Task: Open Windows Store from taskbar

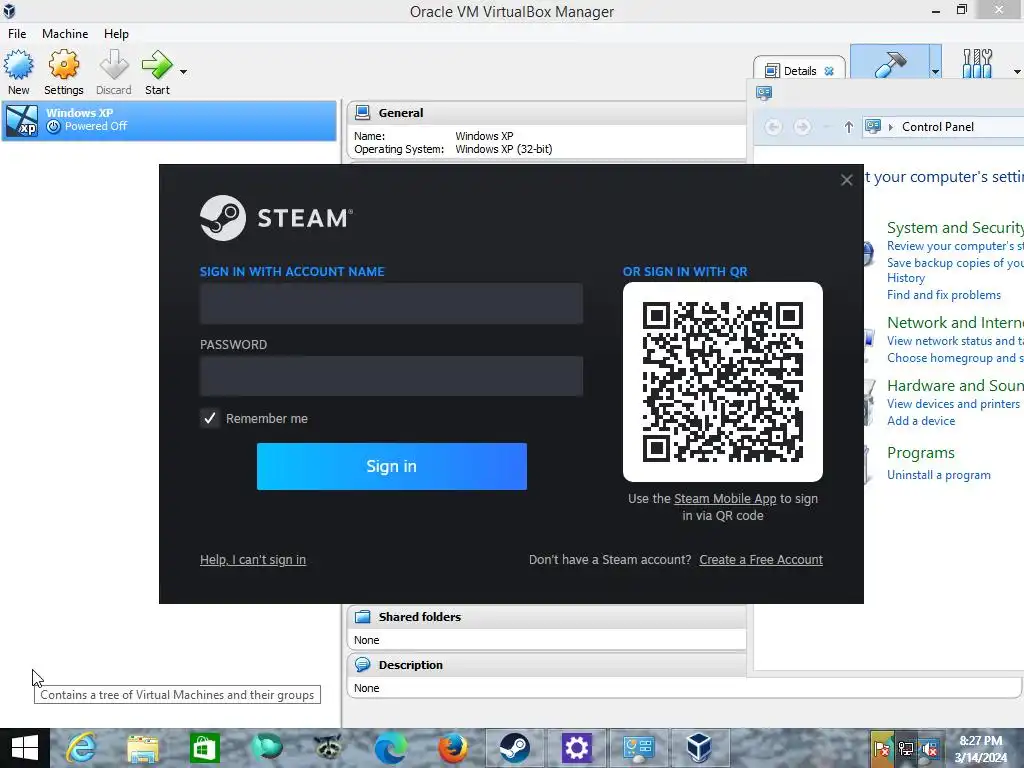Action: [204, 748]
